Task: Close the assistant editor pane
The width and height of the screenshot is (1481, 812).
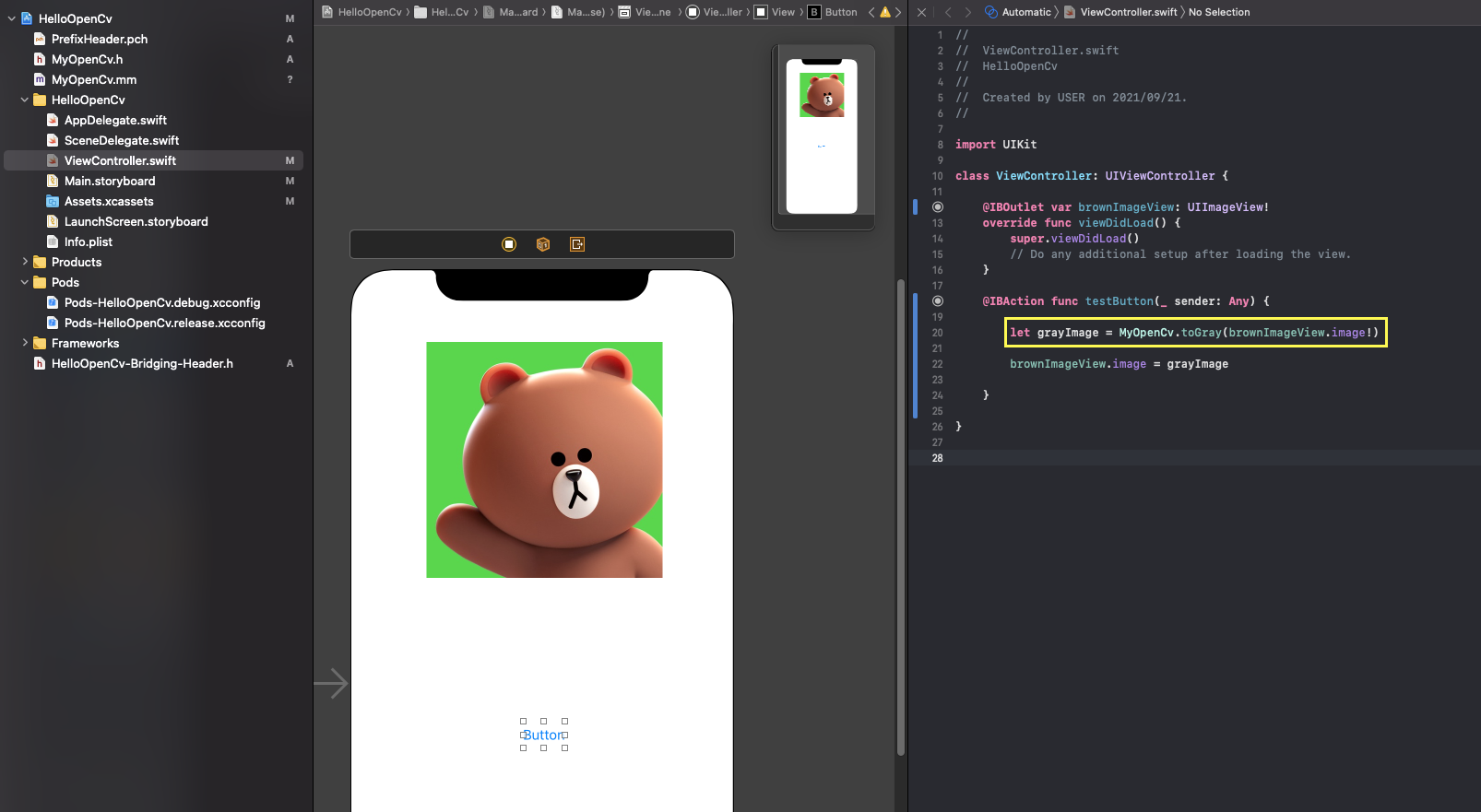Action: click(x=921, y=12)
